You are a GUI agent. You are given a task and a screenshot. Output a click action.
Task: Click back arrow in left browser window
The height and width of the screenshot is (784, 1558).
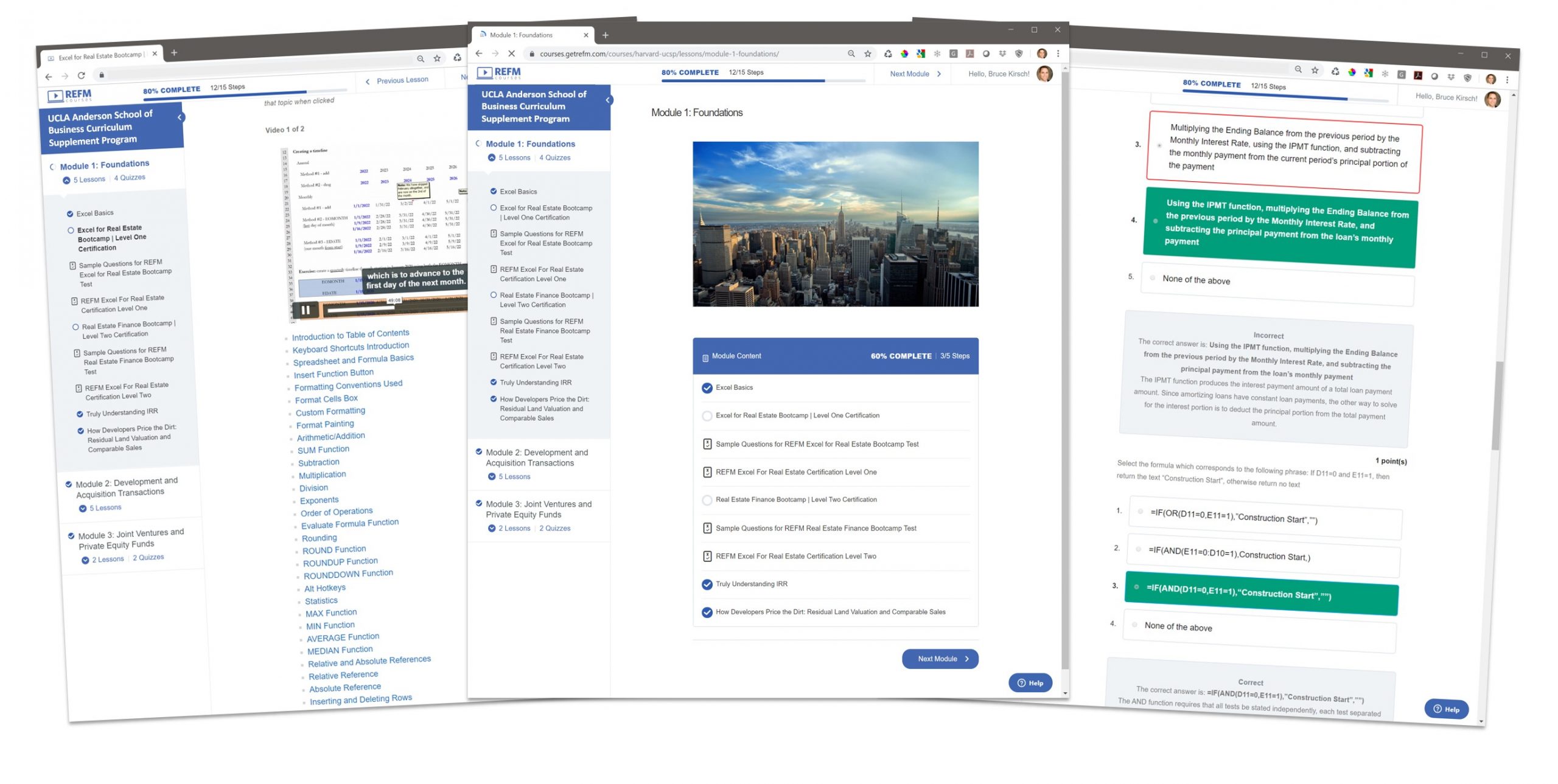click(x=49, y=77)
